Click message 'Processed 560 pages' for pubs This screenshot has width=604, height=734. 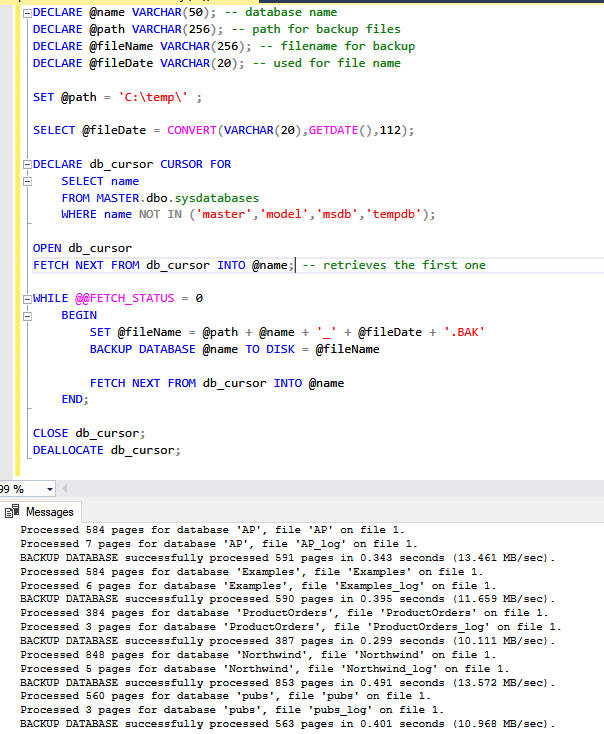tap(226, 696)
